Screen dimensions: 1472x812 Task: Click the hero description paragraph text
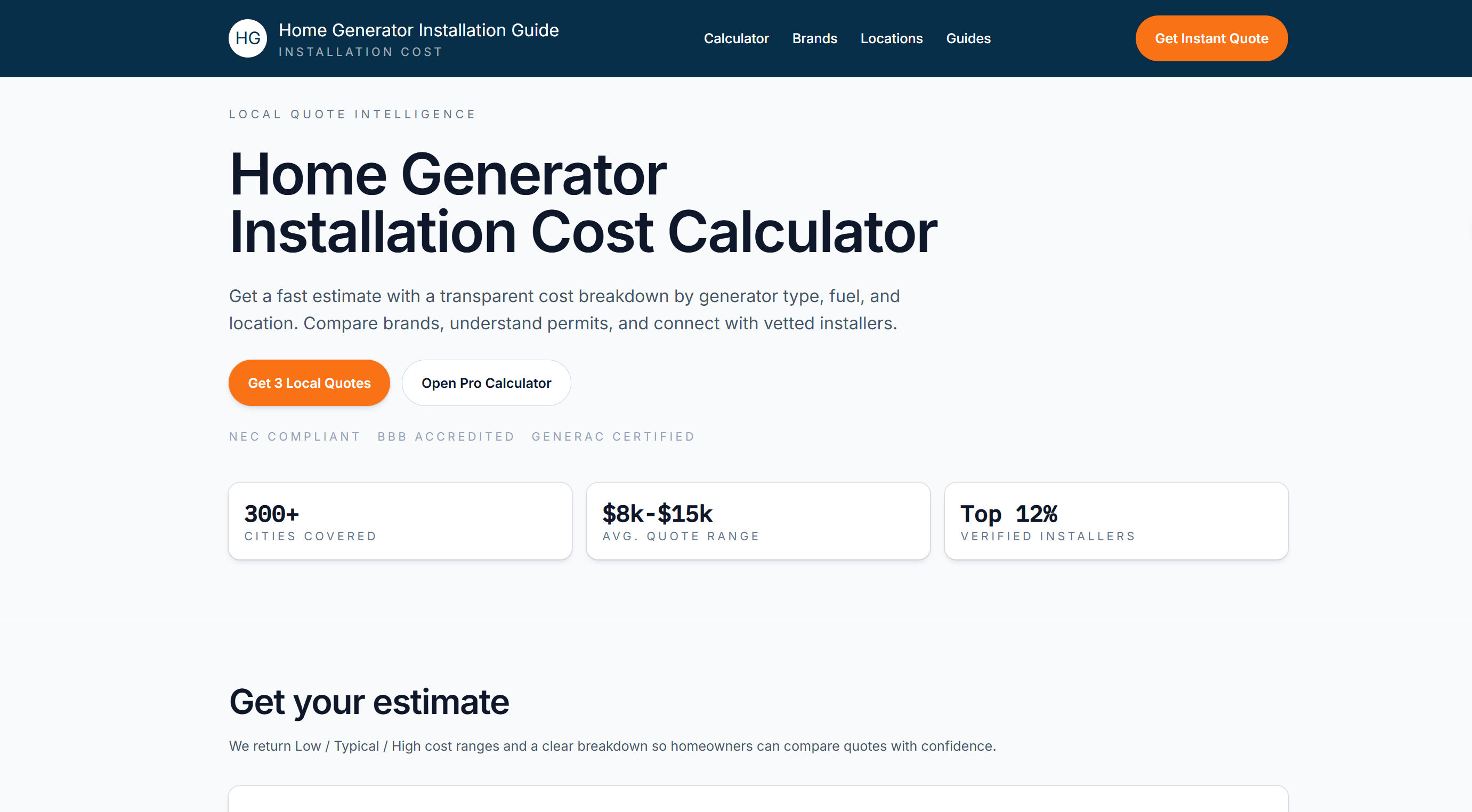564,309
